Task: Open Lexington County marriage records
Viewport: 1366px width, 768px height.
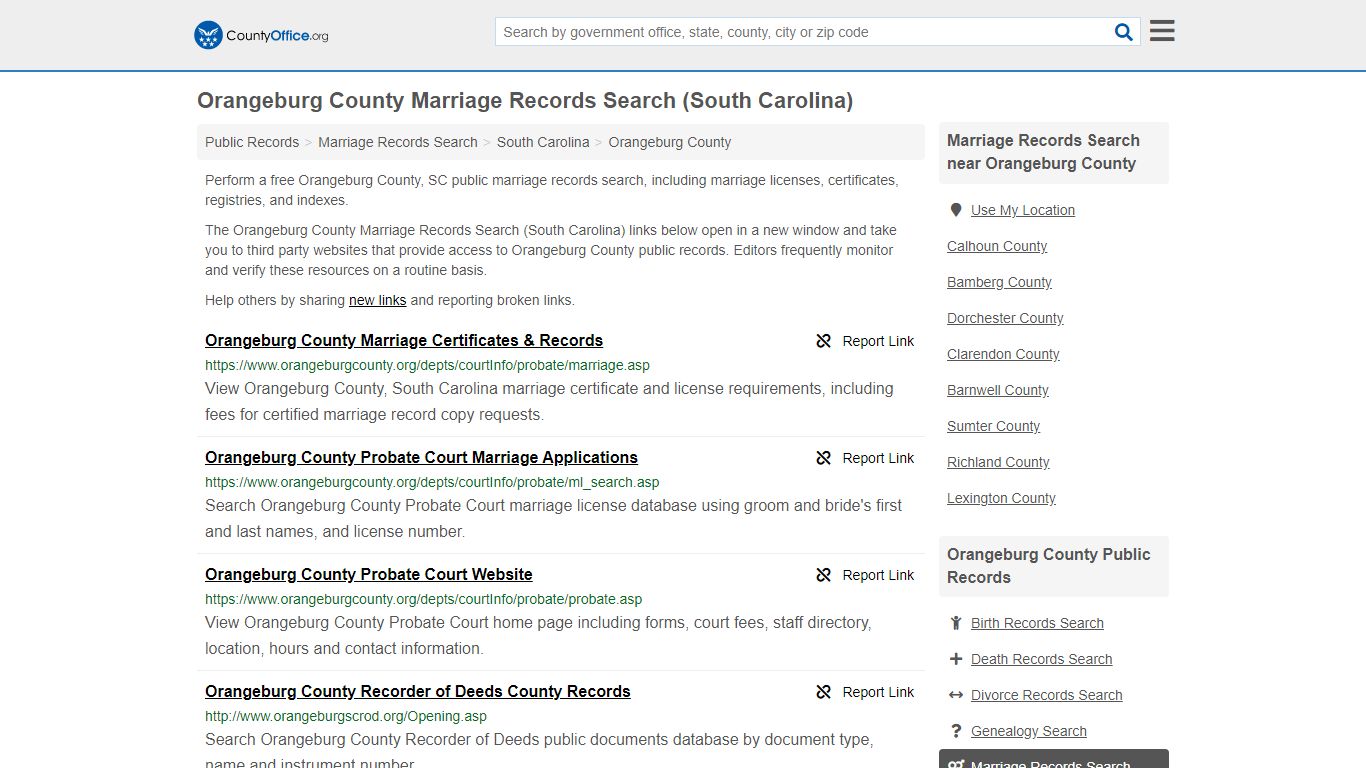Action: tap(1001, 498)
